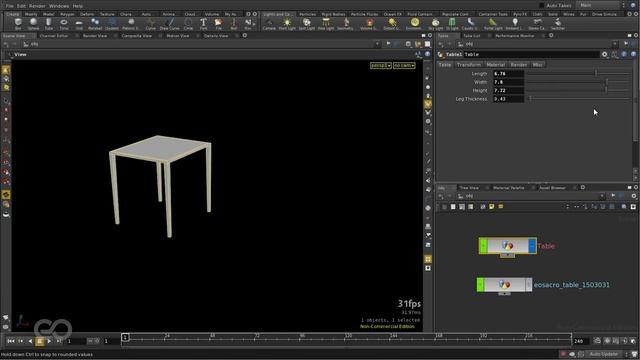Select the Switcher shelf tool

[558, 24]
